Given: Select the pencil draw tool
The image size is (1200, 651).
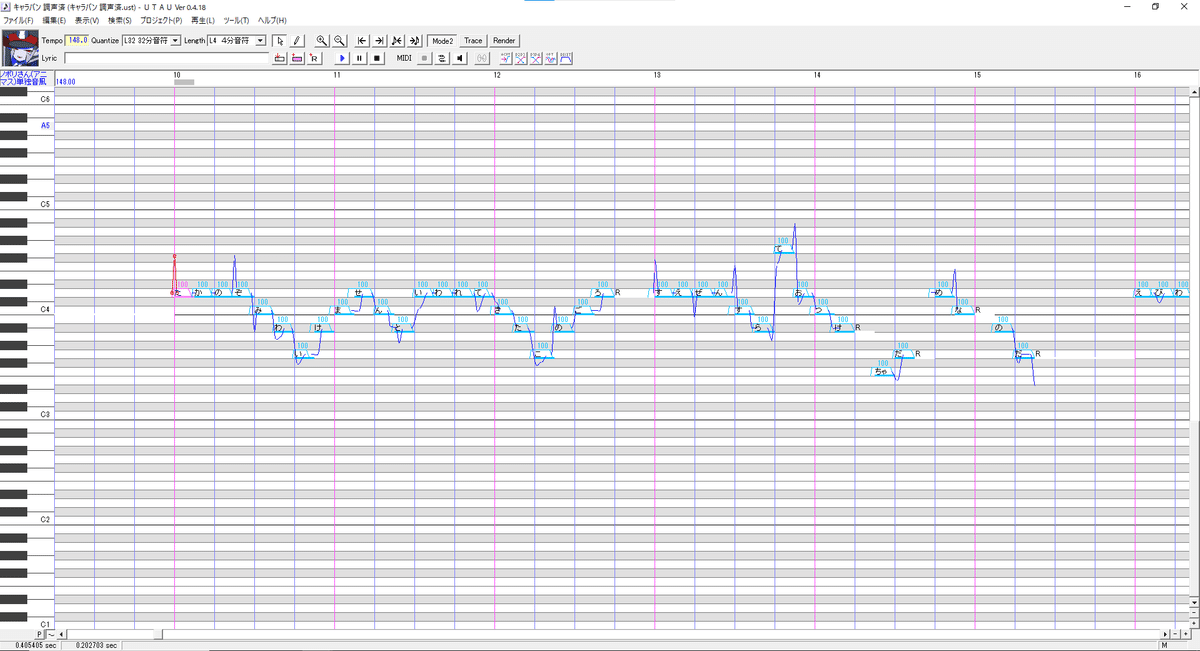Looking at the screenshot, I should [x=295, y=41].
